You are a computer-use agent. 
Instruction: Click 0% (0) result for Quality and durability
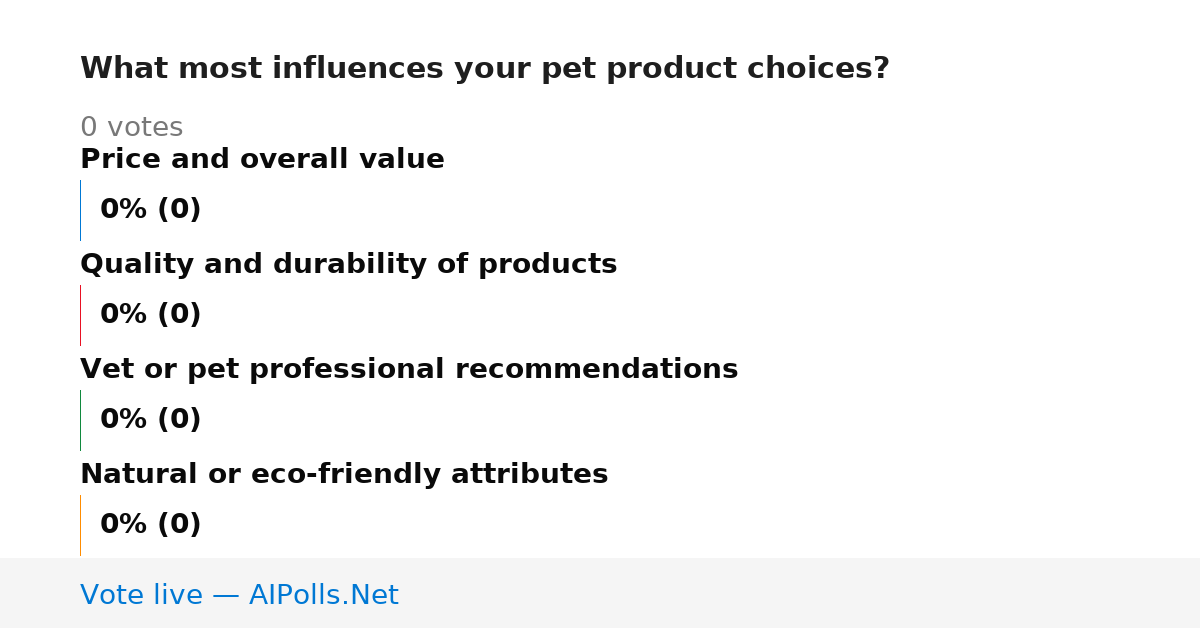tap(150, 315)
